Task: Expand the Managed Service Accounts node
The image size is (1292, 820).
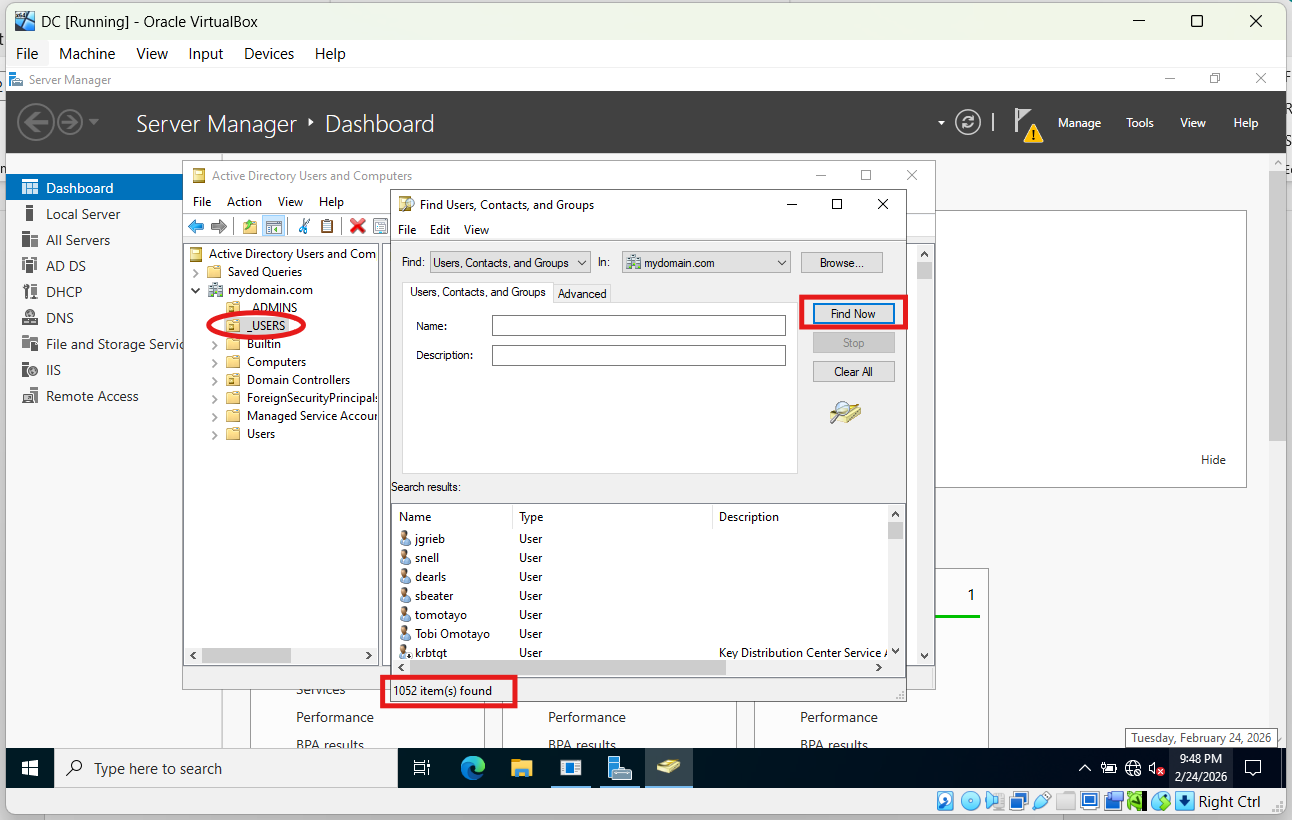Action: [x=214, y=416]
